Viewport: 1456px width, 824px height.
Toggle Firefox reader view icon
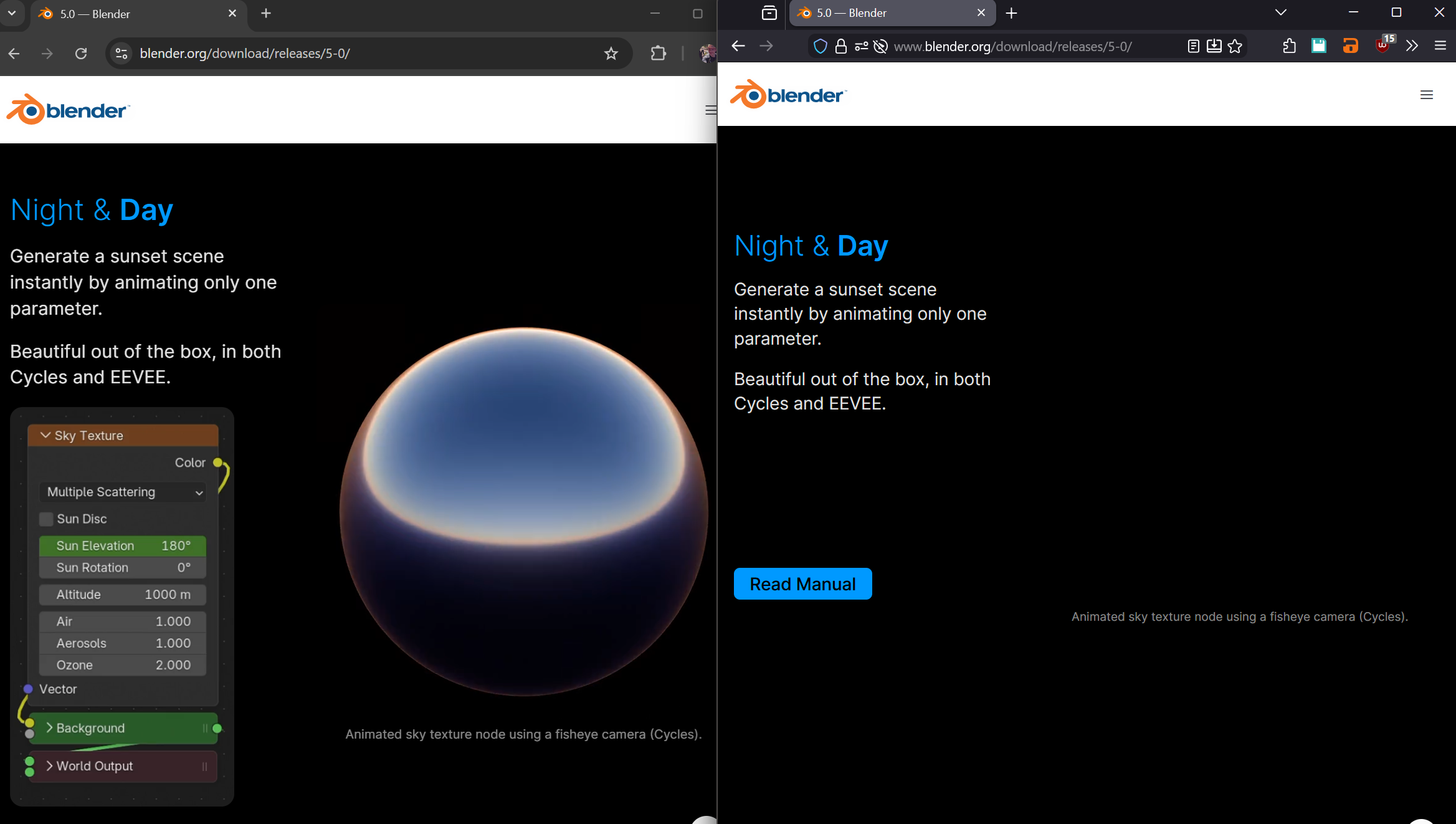click(1193, 46)
